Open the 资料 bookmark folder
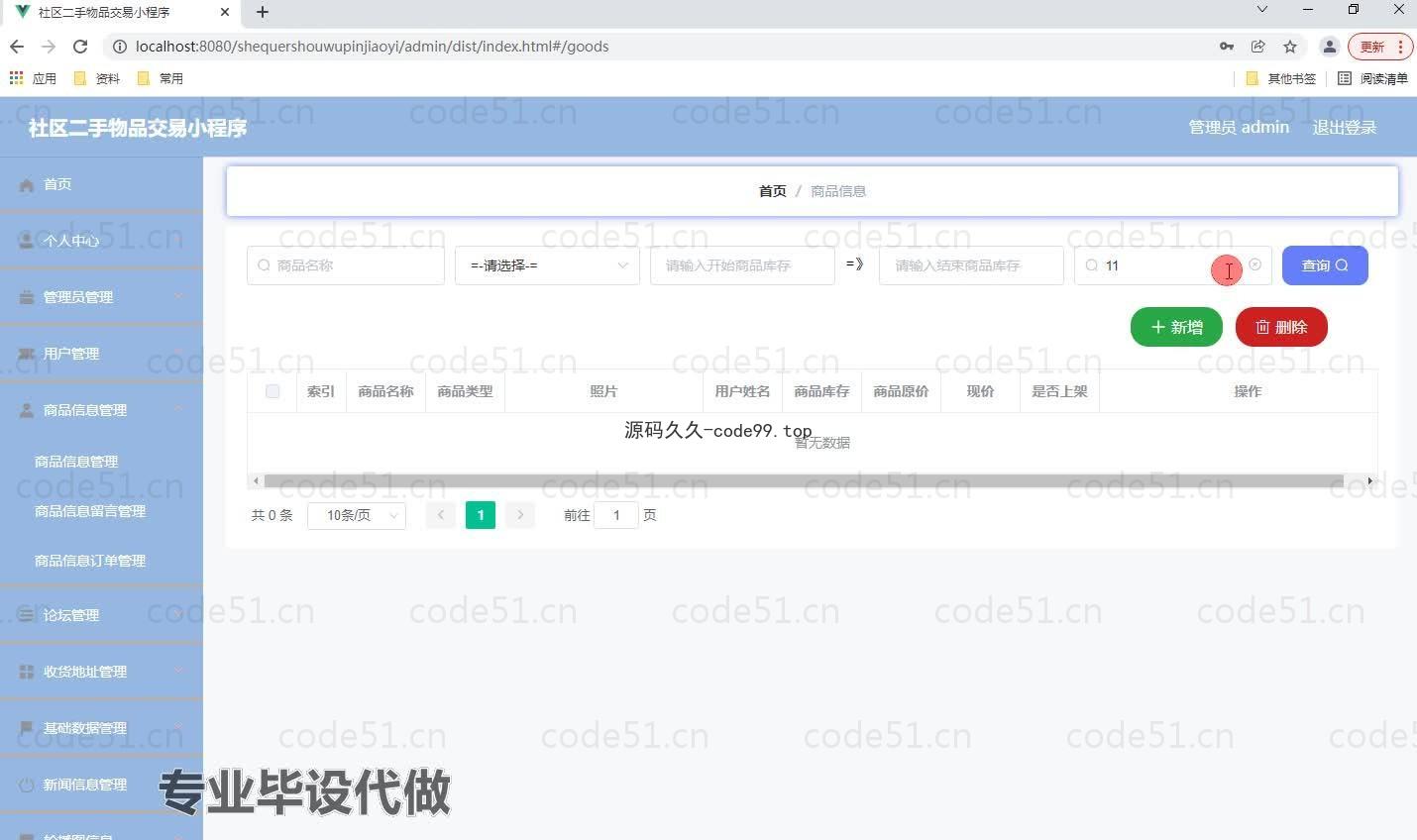 [97, 78]
